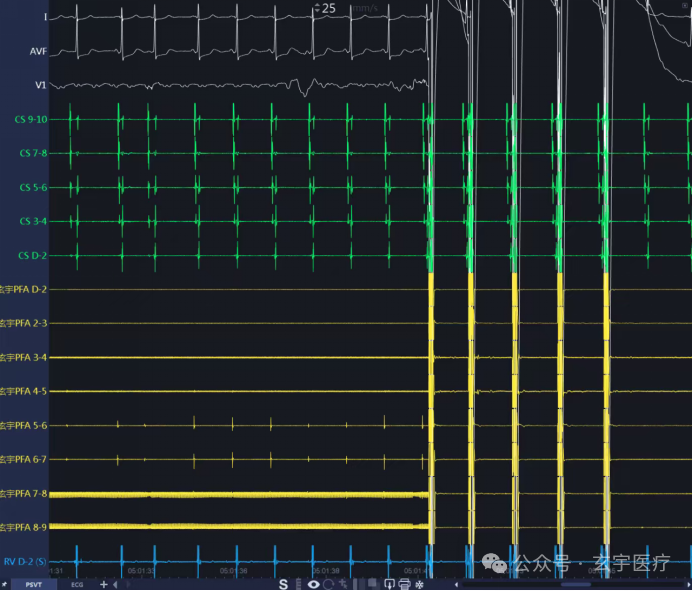Click the horizontal scrollbar thumb

pyautogui.click(x=575, y=584)
